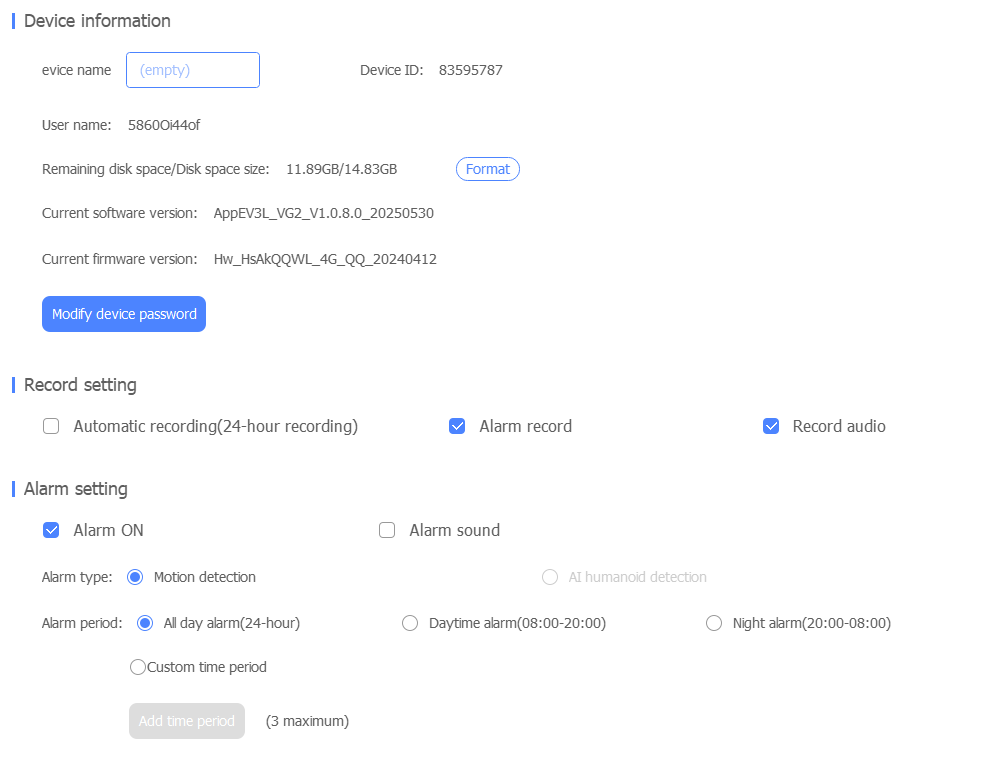Disable the Alarm ON checkbox
995x776 pixels.
pyautogui.click(x=51, y=530)
